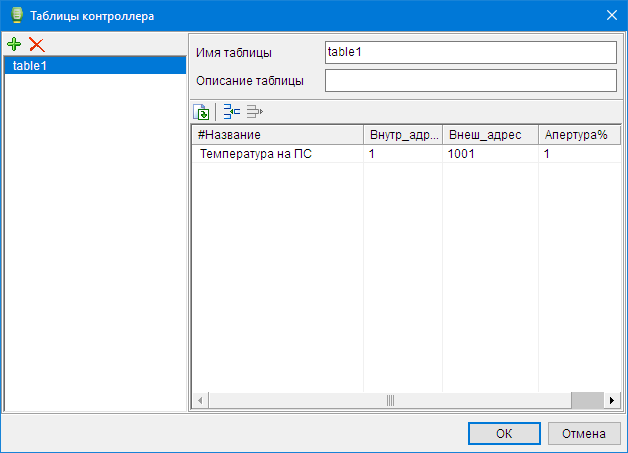The width and height of the screenshot is (628, 453).
Task: Click the import/refresh table toolbar icon
Action: click(x=201, y=112)
